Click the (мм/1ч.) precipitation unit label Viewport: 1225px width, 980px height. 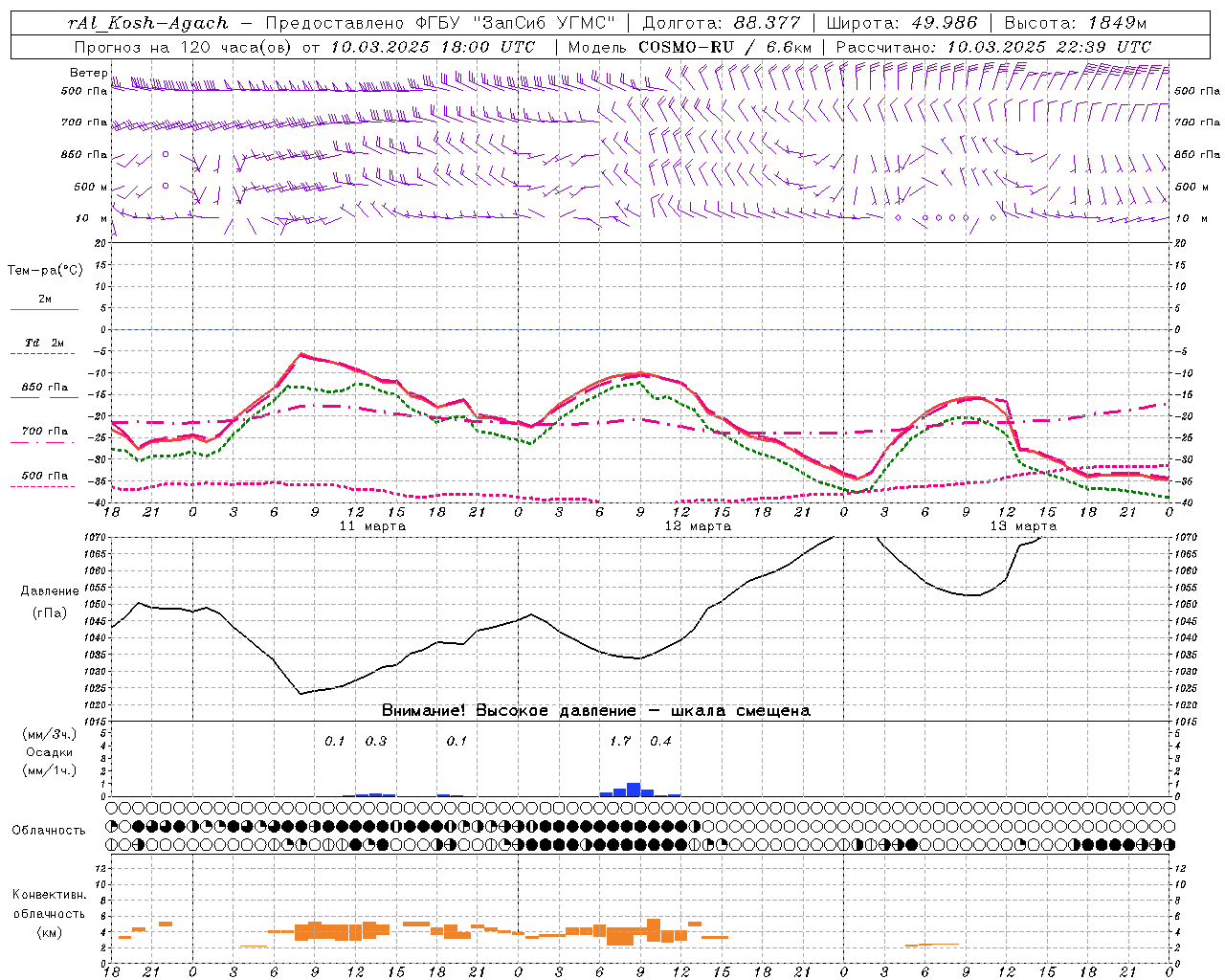click(50, 770)
